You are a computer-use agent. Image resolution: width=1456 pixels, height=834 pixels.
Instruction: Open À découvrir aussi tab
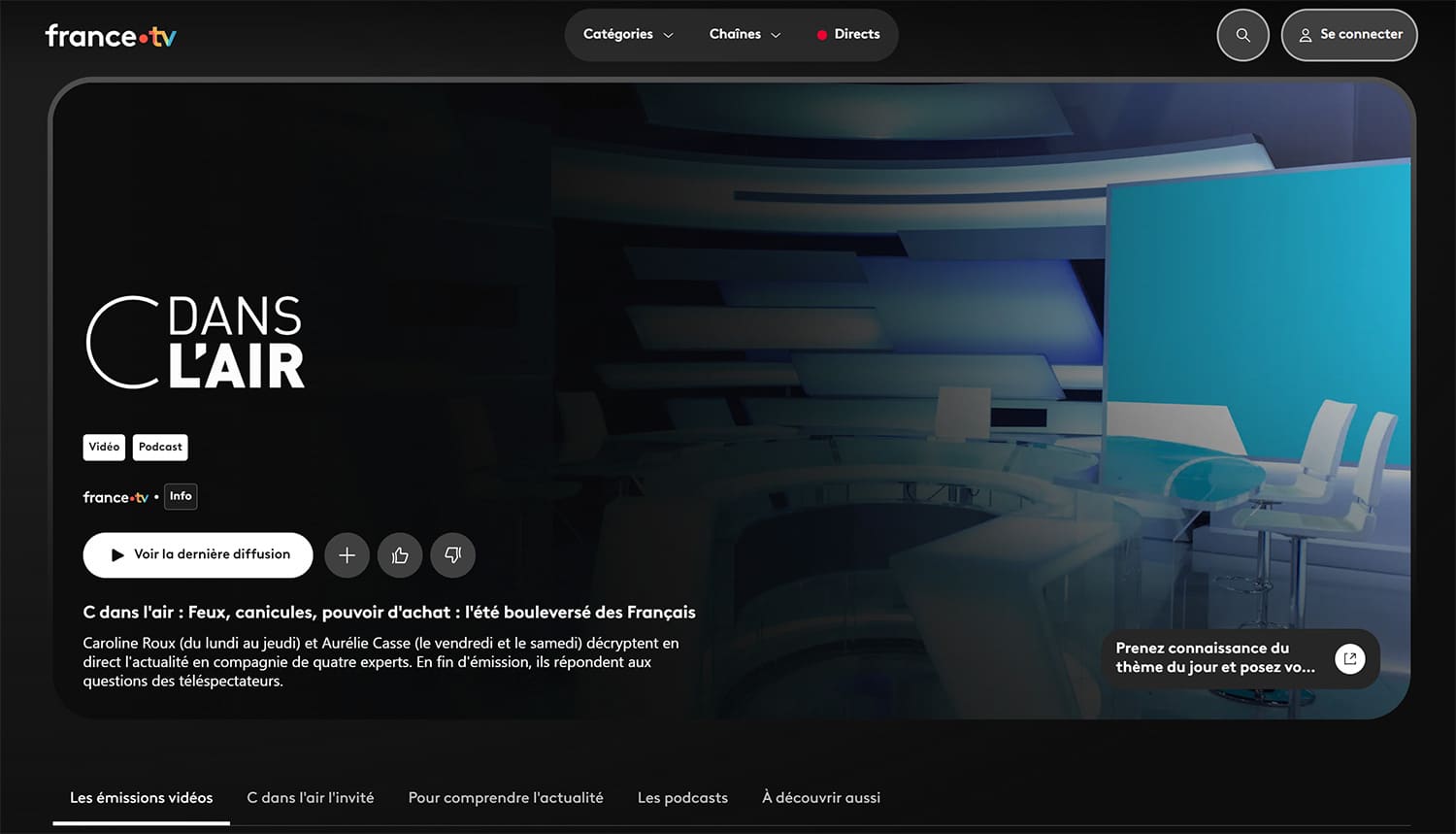pyautogui.click(x=821, y=798)
